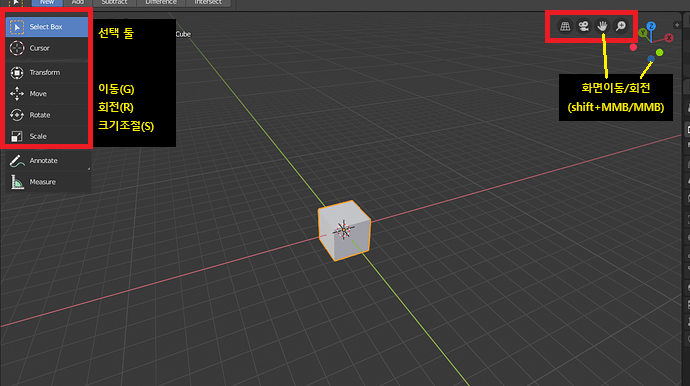Set selection mode to Subtract
The width and height of the screenshot is (690, 386).
click(114, 2)
